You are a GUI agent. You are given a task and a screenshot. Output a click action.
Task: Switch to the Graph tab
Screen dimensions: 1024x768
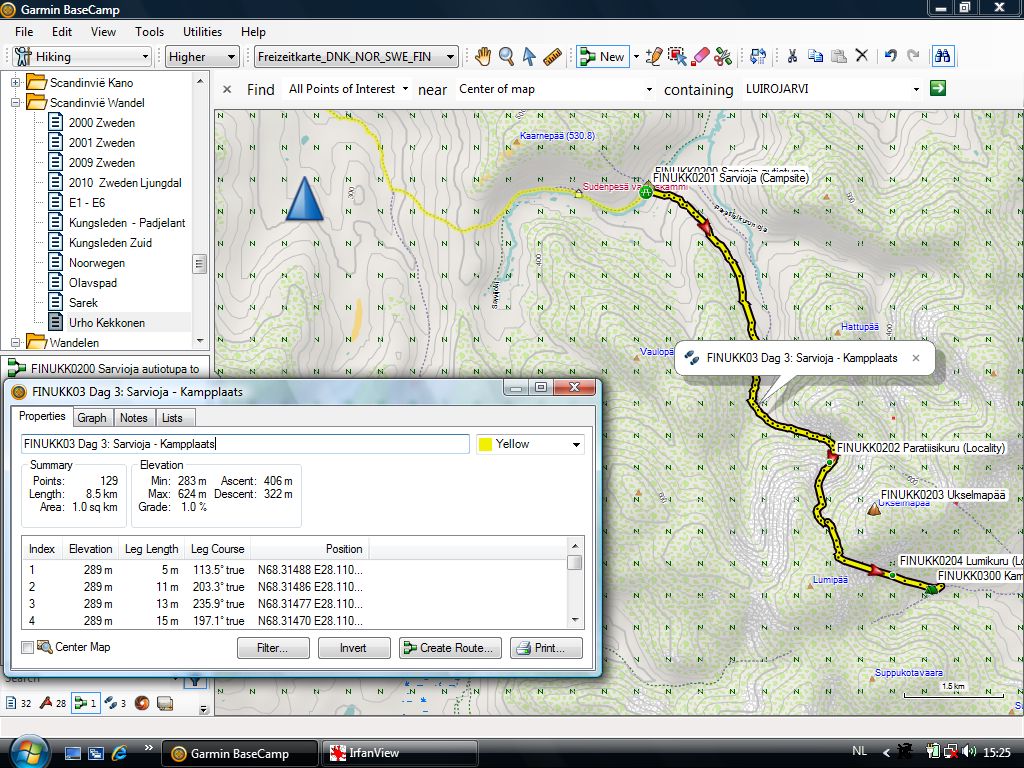tap(92, 418)
